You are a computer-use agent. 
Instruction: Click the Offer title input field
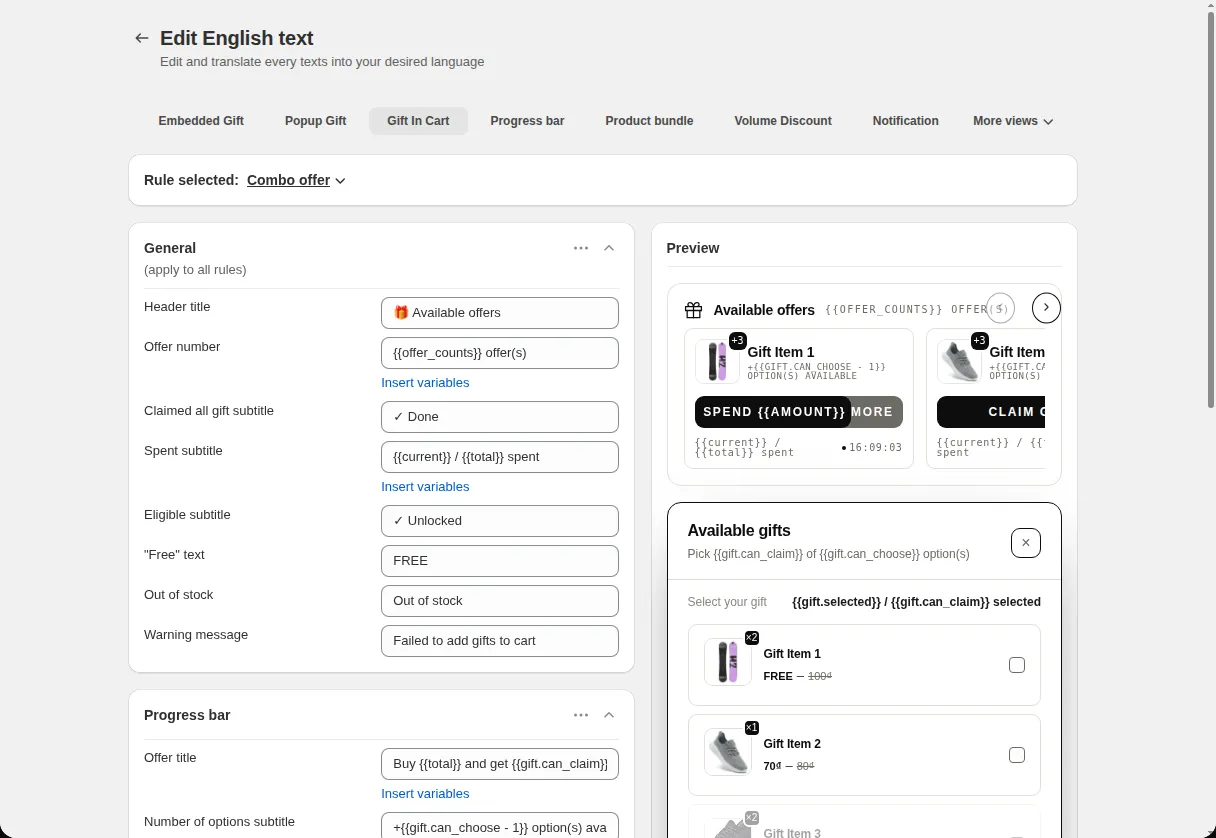pyautogui.click(x=500, y=764)
